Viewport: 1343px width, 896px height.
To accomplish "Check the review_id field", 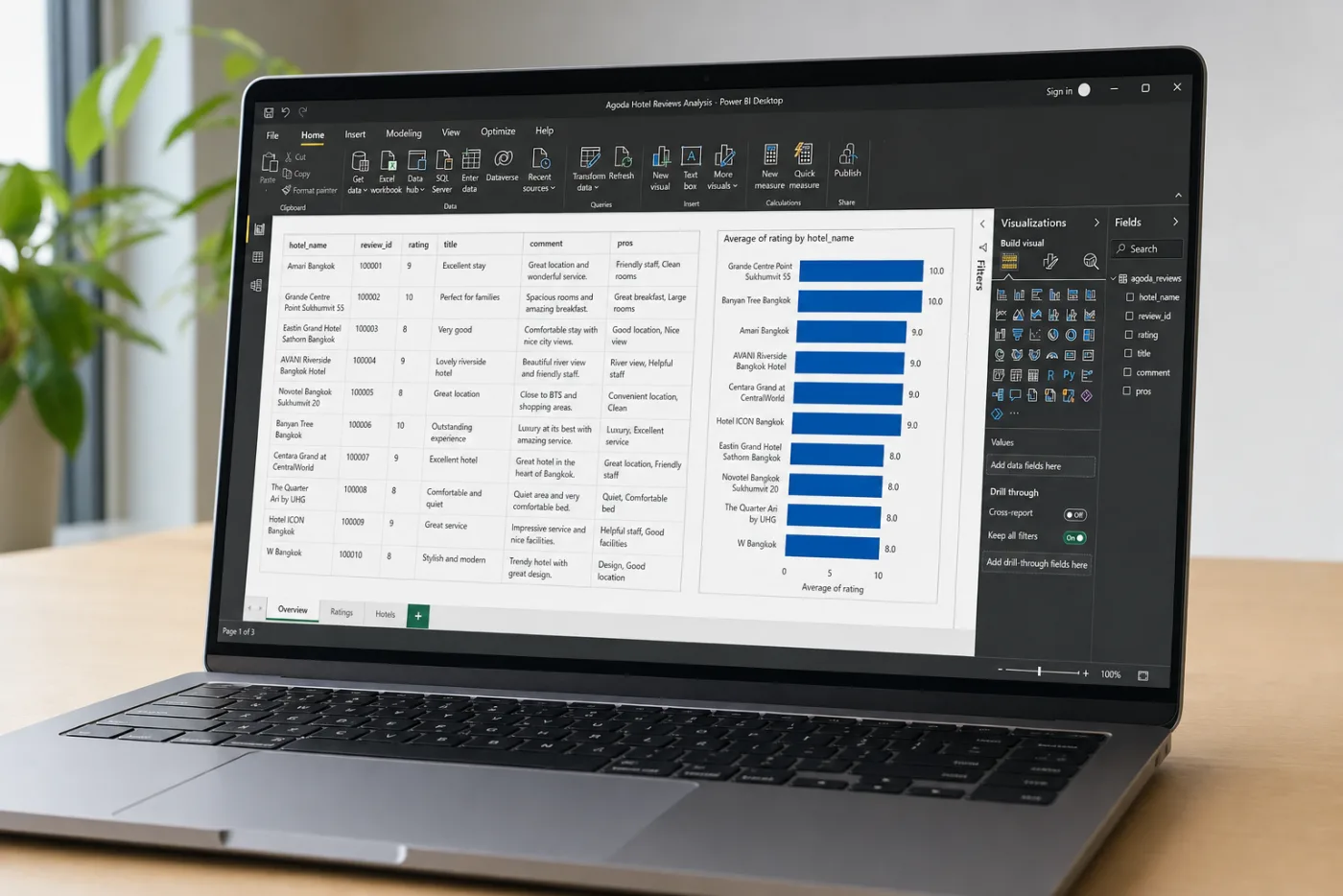I will click(x=1129, y=316).
